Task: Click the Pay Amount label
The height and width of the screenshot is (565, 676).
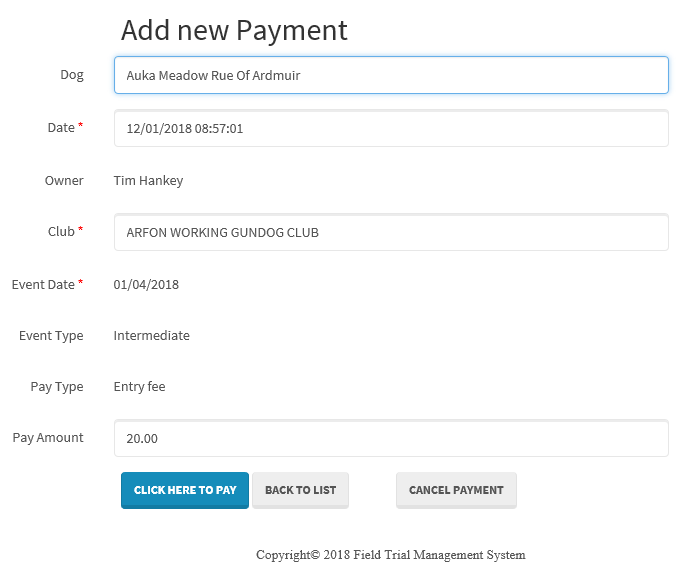Action: (x=48, y=437)
